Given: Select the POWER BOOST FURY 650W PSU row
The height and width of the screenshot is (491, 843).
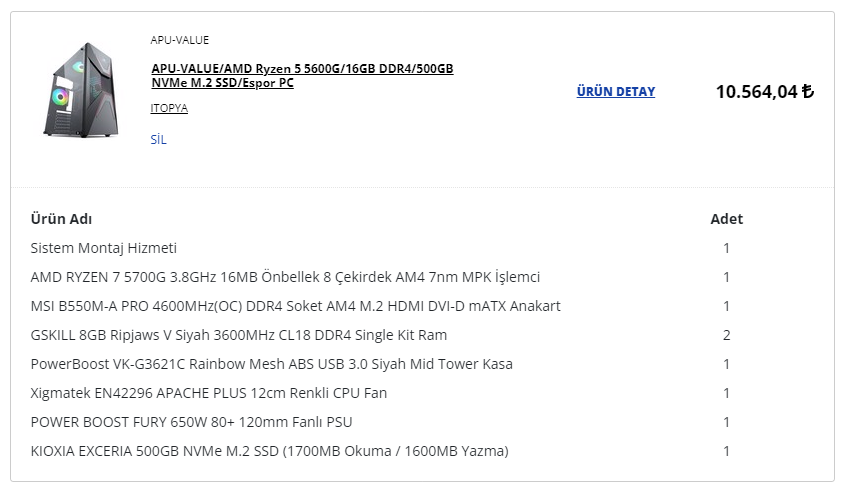Looking at the screenshot, I should (x=191, y=422).
